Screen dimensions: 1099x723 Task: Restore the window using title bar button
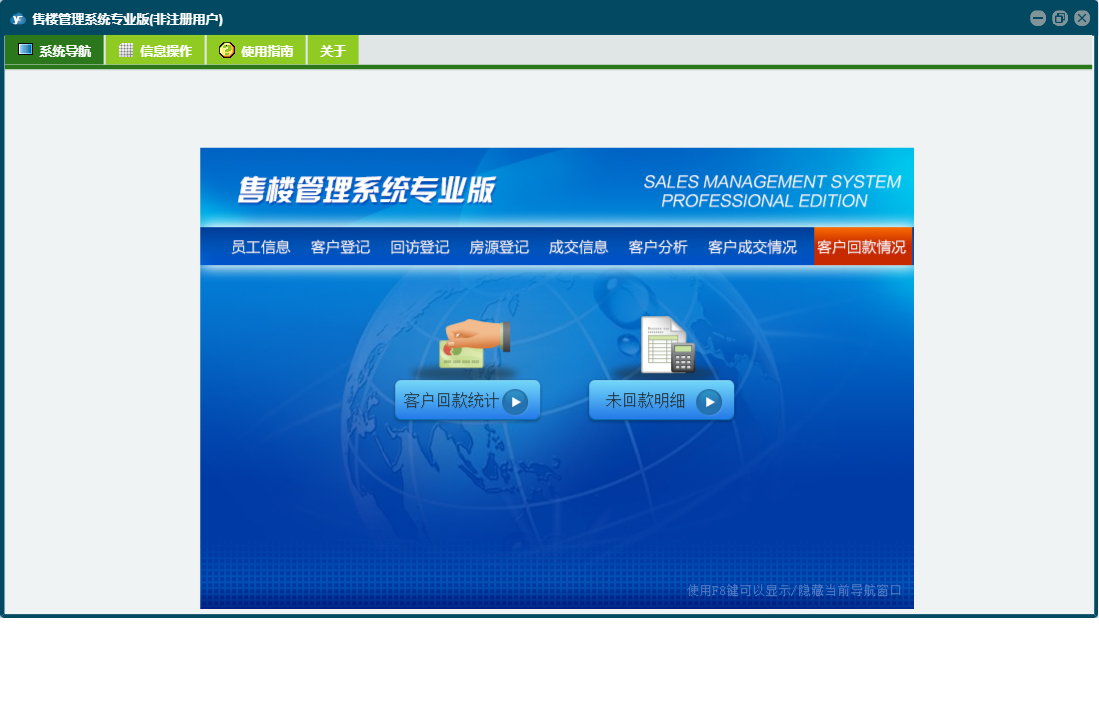[1060, 18]
